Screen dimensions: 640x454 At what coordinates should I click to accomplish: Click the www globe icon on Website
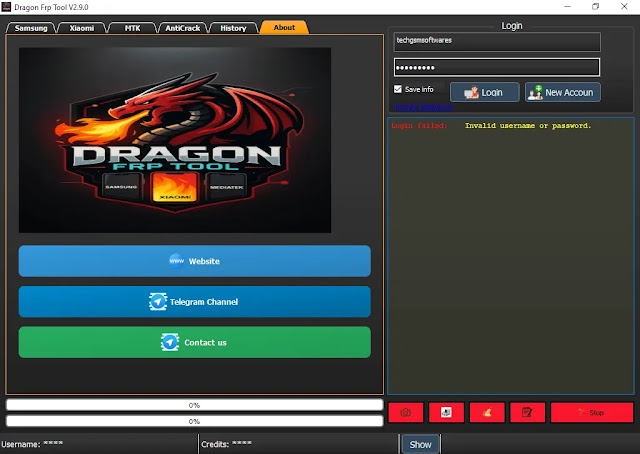(177, 260)
